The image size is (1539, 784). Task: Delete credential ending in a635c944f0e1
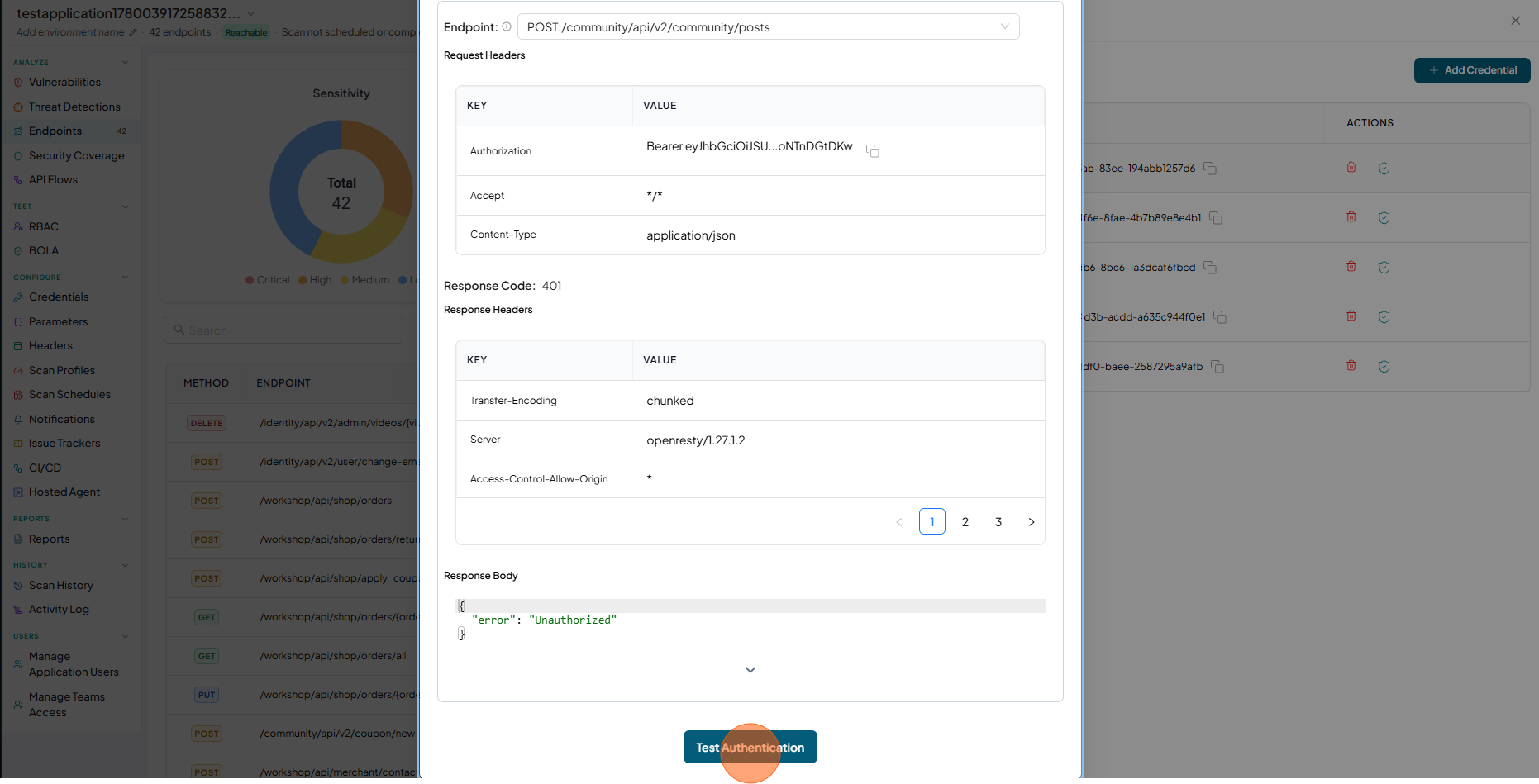(x=1351, y=316)
